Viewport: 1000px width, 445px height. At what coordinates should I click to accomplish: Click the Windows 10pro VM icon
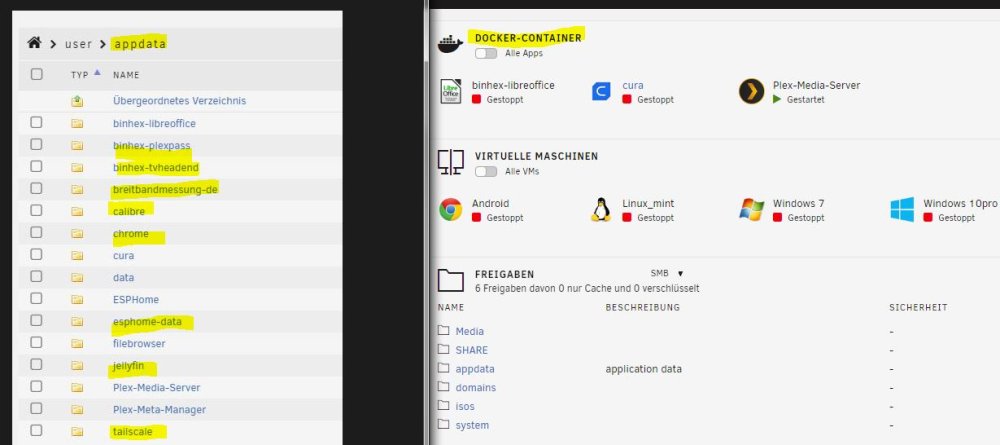[902, 209]
